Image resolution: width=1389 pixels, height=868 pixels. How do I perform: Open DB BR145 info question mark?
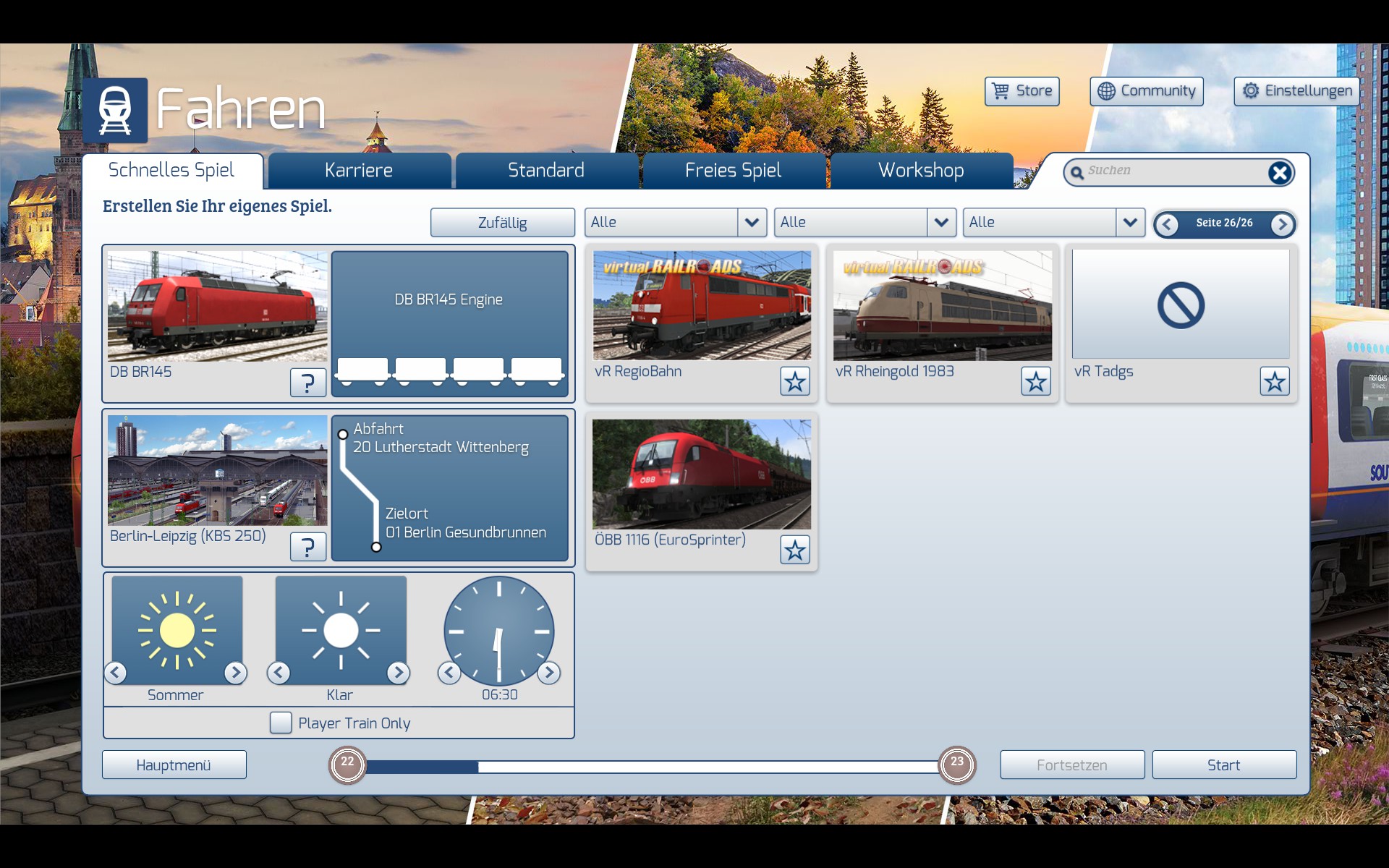pyautogui.click(x=307, y=382)
